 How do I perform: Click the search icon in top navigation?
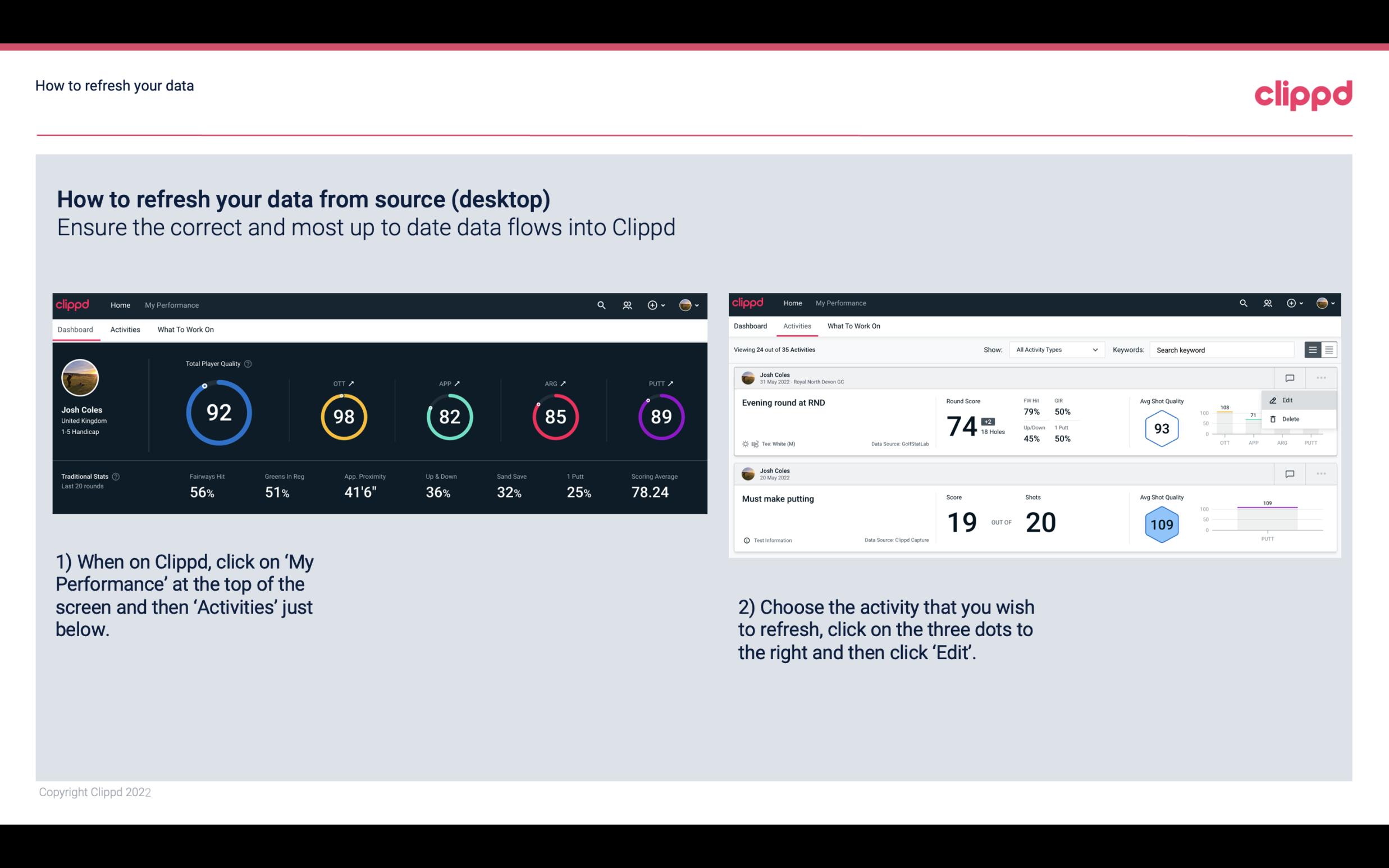(x=601, y=304)
